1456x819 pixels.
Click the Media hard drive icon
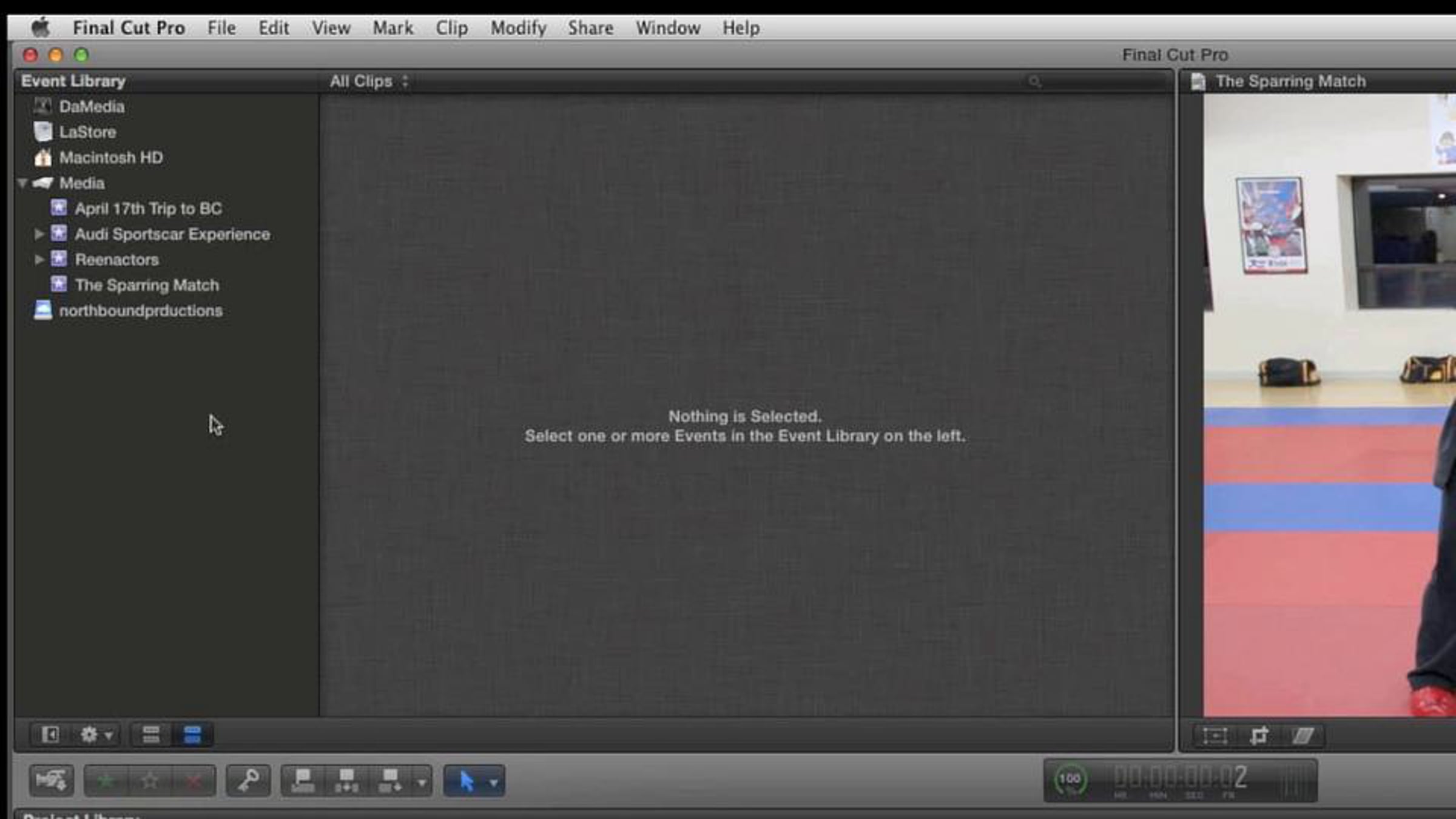[x=42, y=183]
